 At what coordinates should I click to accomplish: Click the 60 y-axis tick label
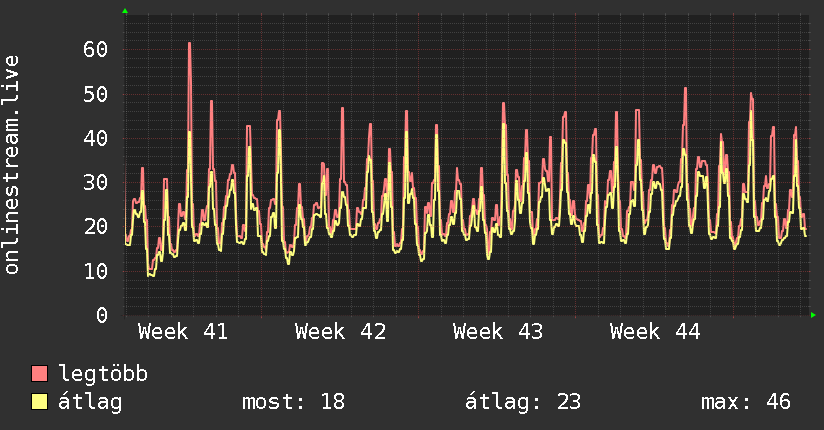click(x=96, y=50)
